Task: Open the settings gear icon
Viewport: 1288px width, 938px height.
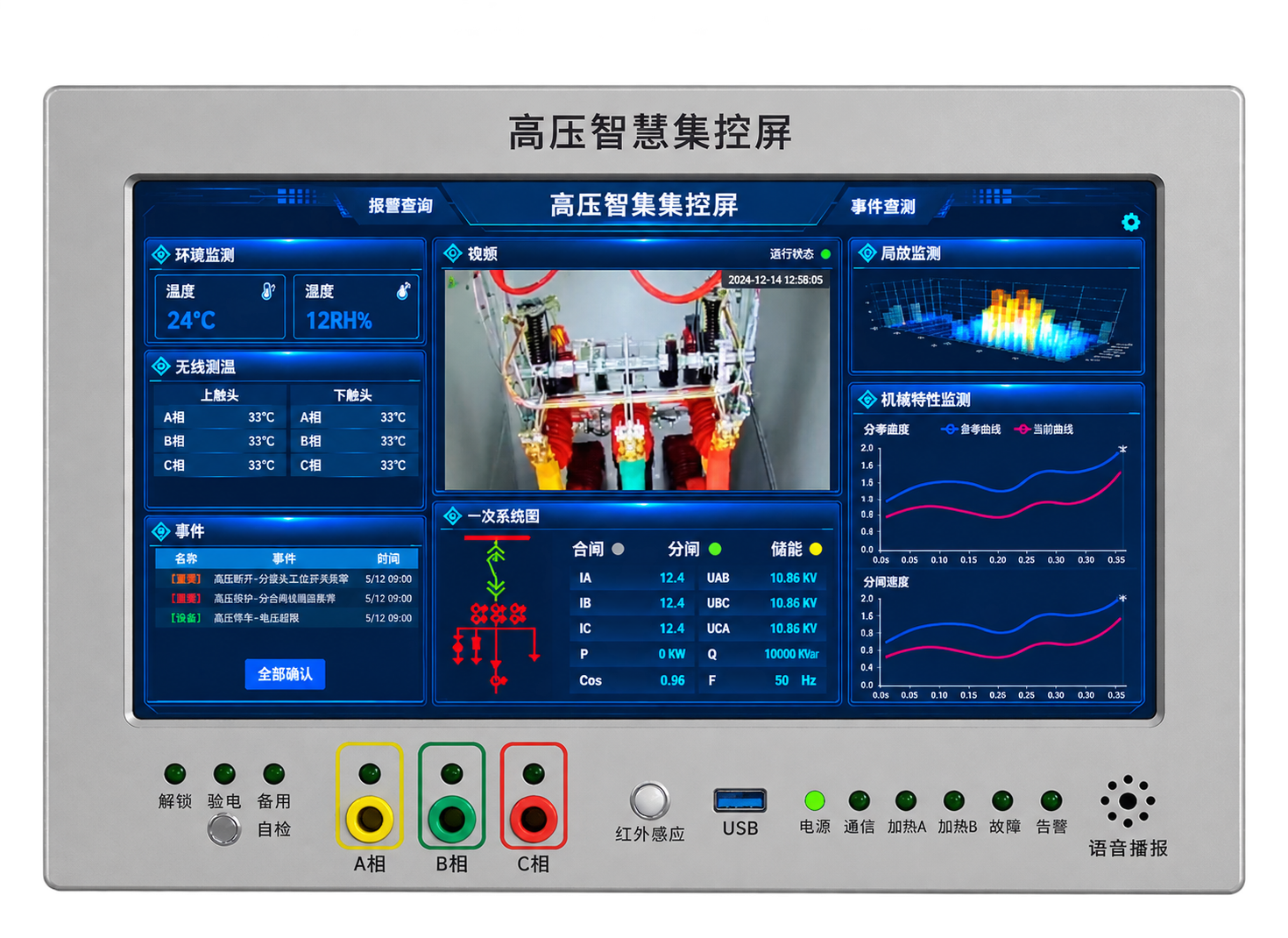Action: tap(1130, 222)
